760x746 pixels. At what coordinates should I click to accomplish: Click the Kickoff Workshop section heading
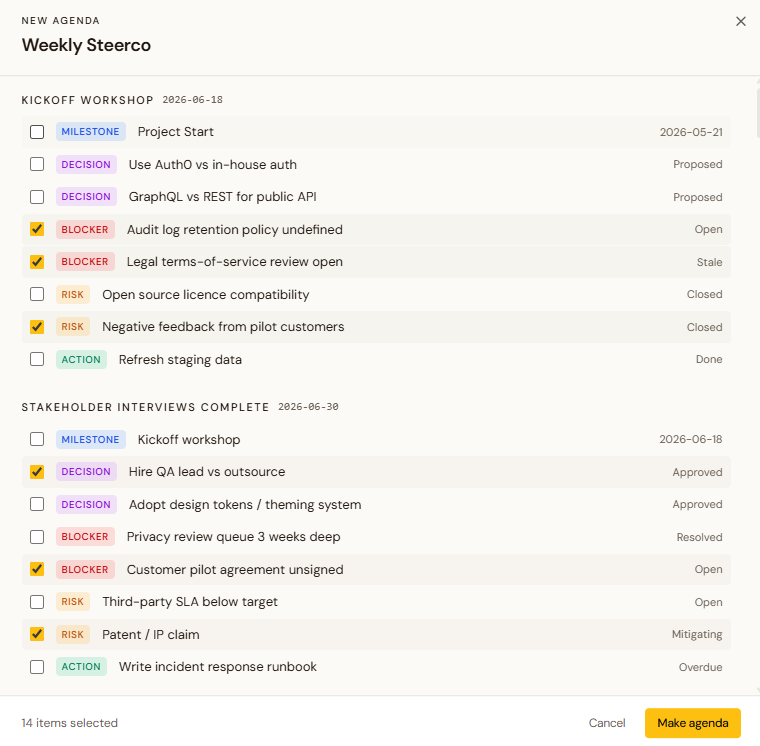87,100
